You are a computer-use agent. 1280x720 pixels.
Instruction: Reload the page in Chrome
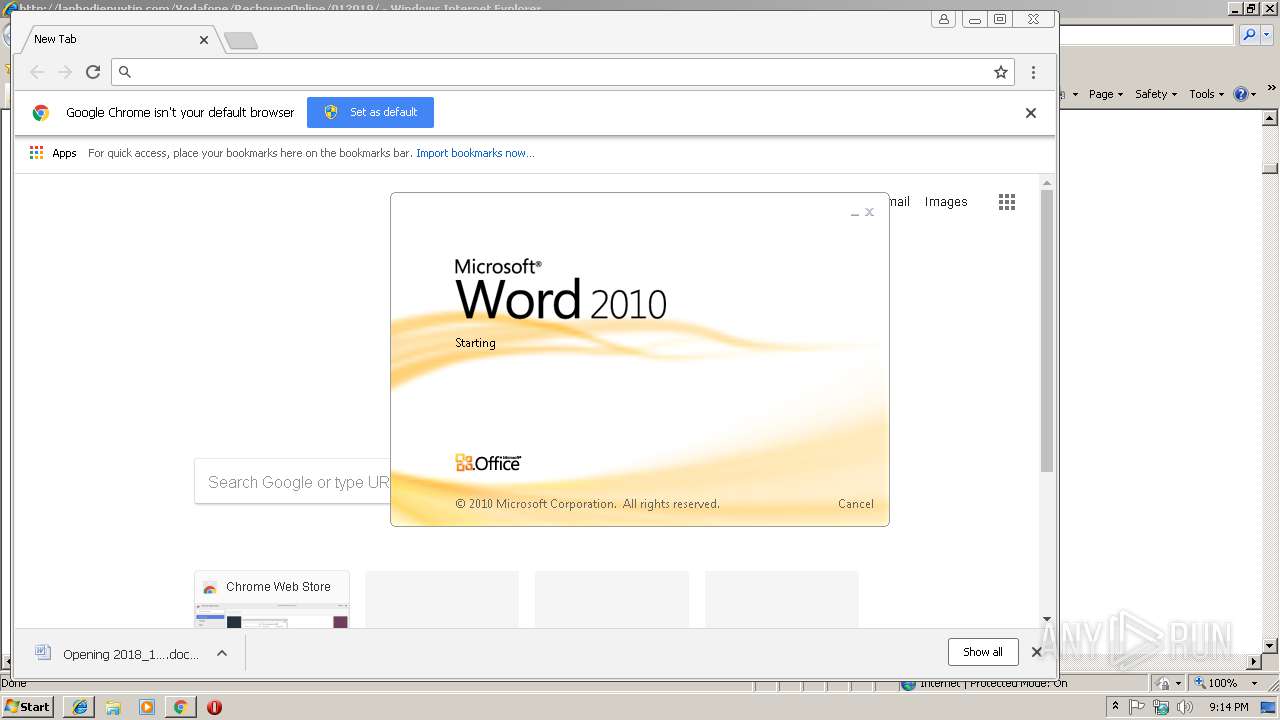tap(93, 72)
